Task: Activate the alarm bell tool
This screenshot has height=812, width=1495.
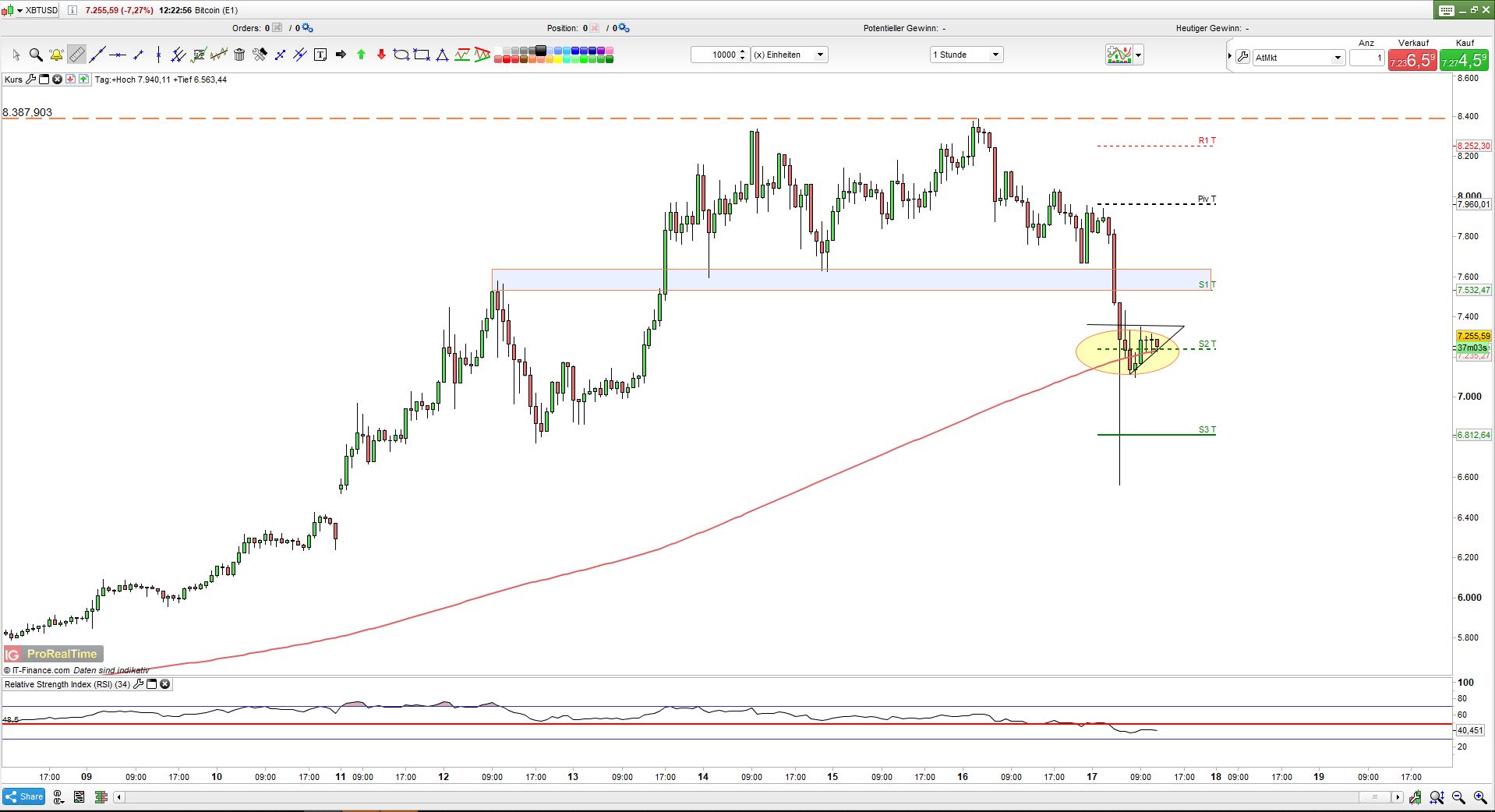Action: [x=56, y=55]
